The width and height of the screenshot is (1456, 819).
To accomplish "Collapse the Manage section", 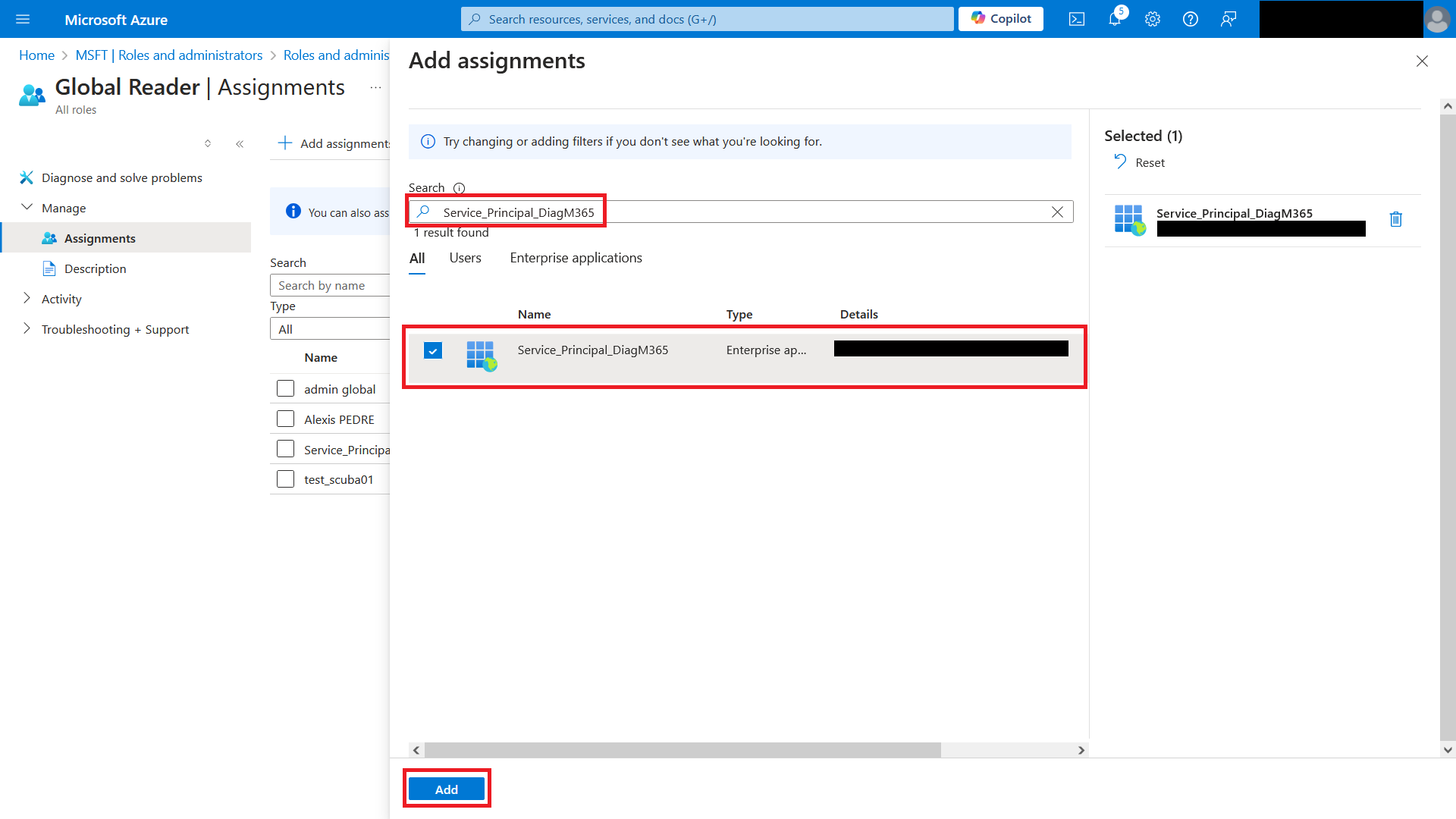I will coord(27,208).
